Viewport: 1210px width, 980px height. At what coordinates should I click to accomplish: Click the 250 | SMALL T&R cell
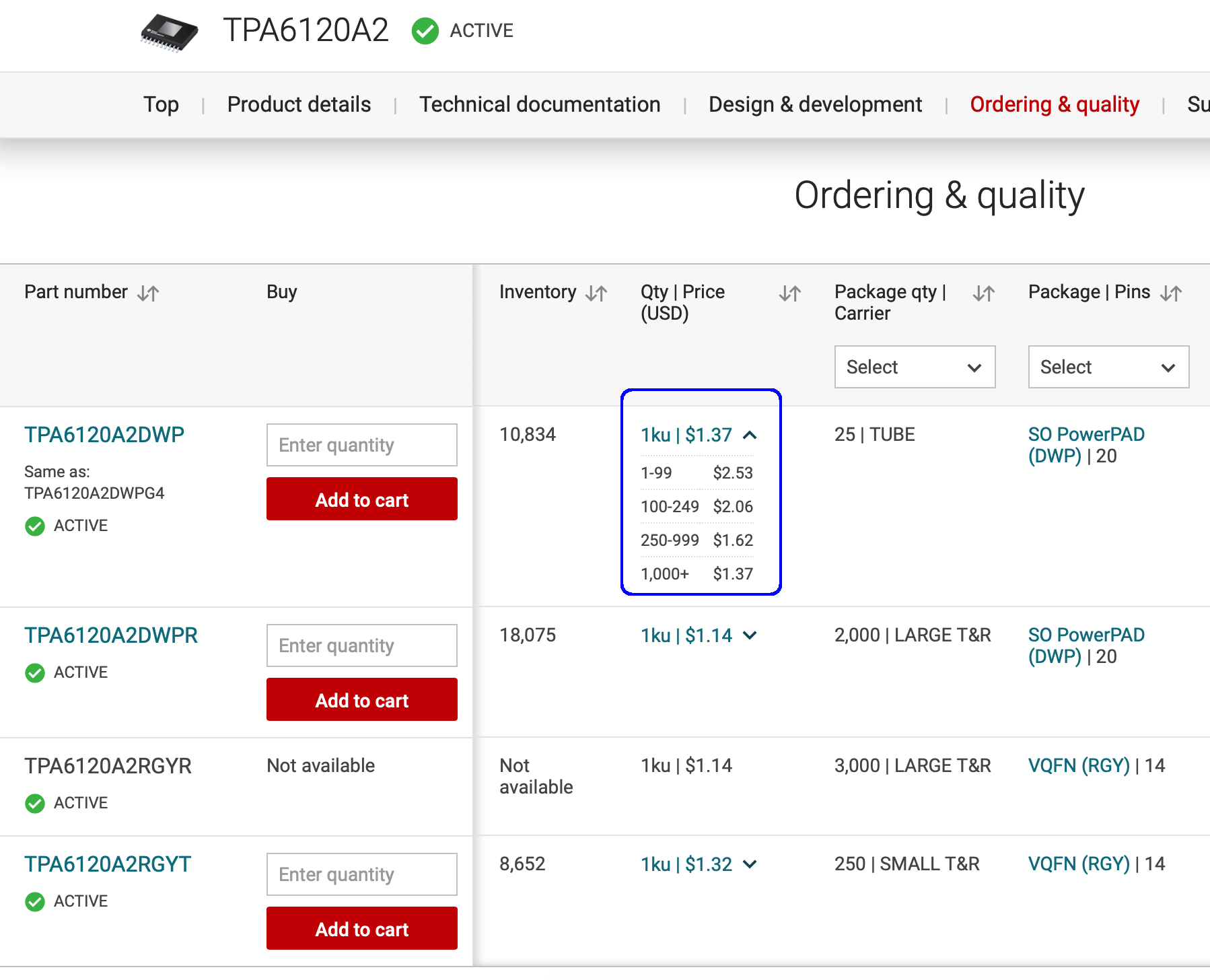click(x=907, y=864)
